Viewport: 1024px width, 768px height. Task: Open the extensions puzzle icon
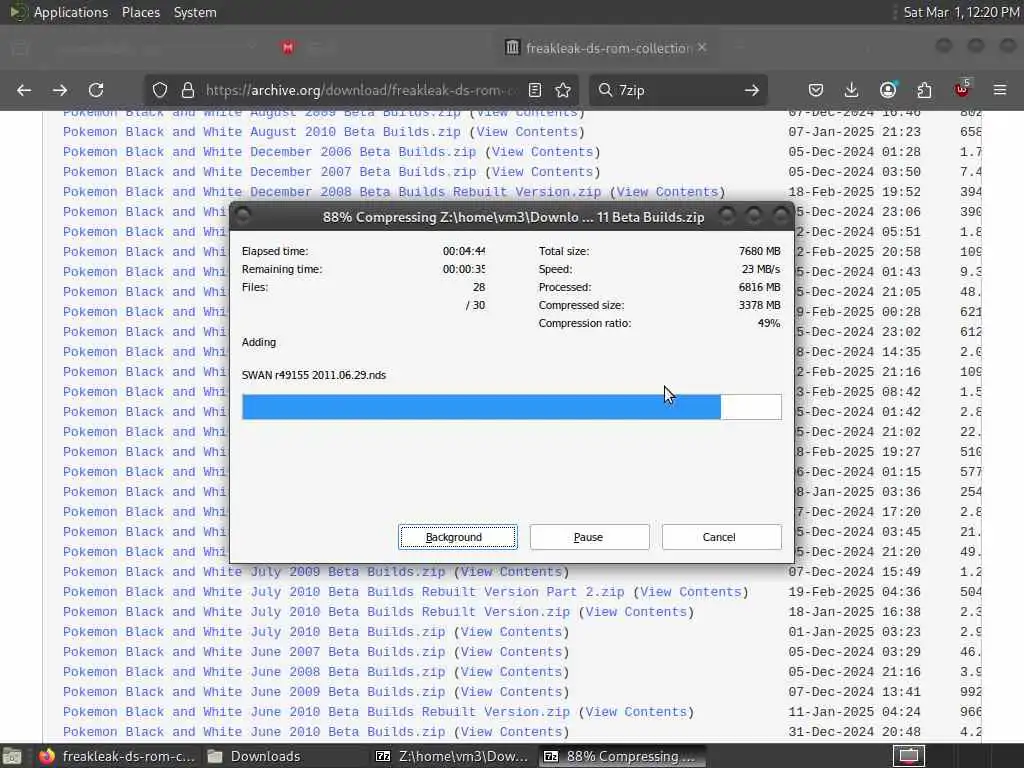pos(924,90)
